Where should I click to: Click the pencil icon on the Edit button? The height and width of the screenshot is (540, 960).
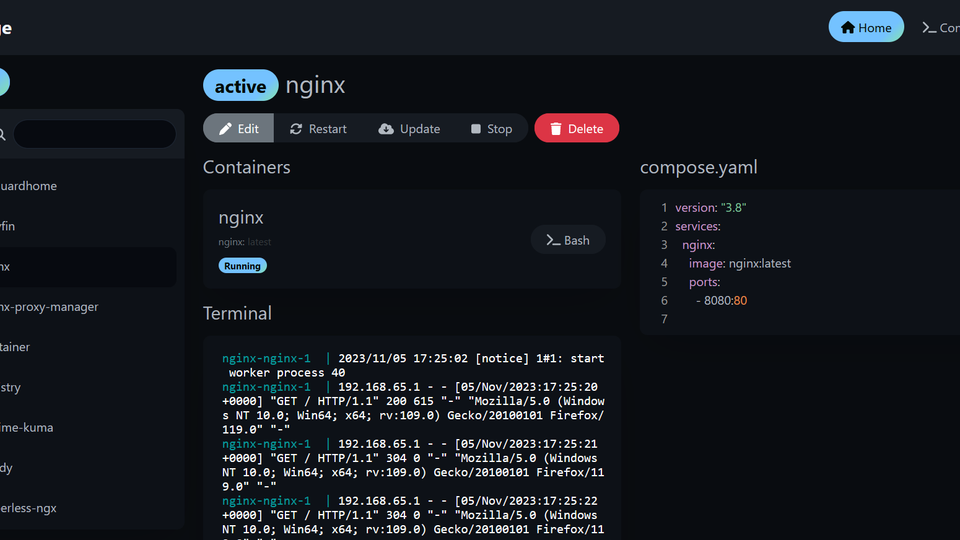pyautogui.click(x=225, y=129)
